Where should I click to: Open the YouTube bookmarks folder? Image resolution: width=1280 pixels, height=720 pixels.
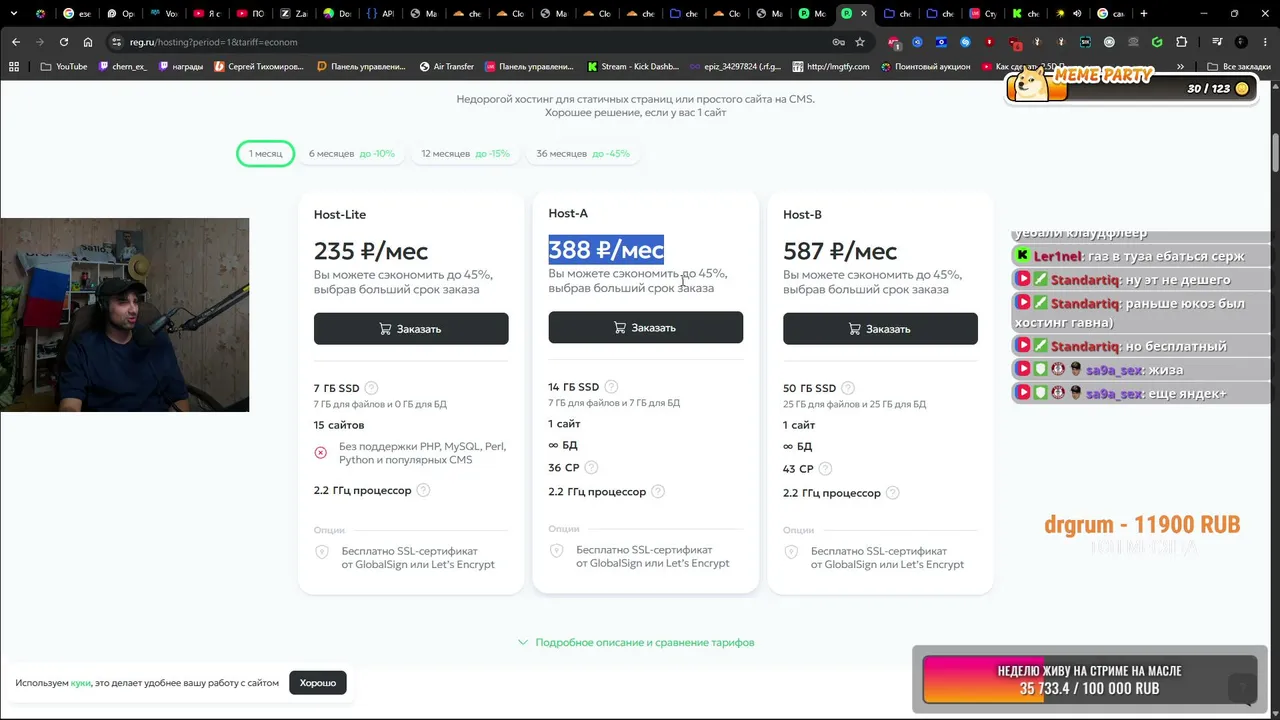[64, 66]
